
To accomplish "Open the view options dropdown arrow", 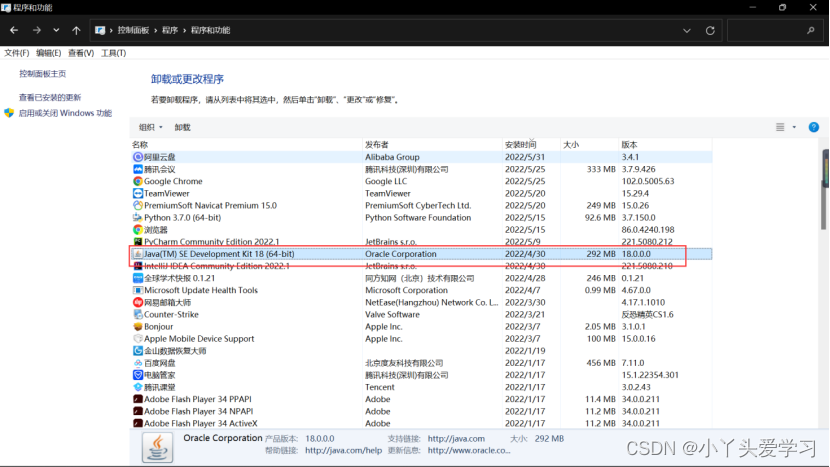I will pos(794,127).
